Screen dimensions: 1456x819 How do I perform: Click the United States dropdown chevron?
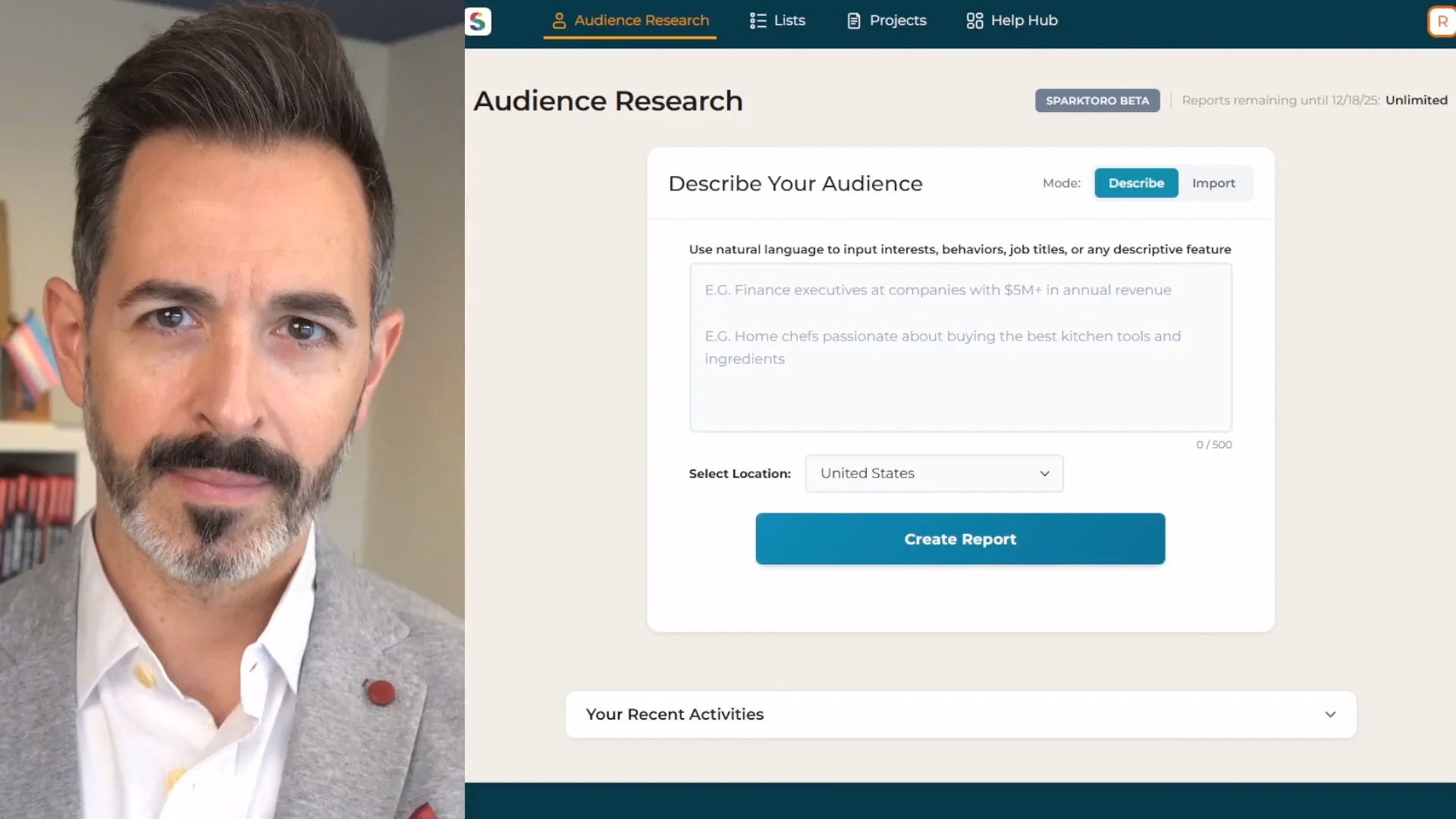1044,473
